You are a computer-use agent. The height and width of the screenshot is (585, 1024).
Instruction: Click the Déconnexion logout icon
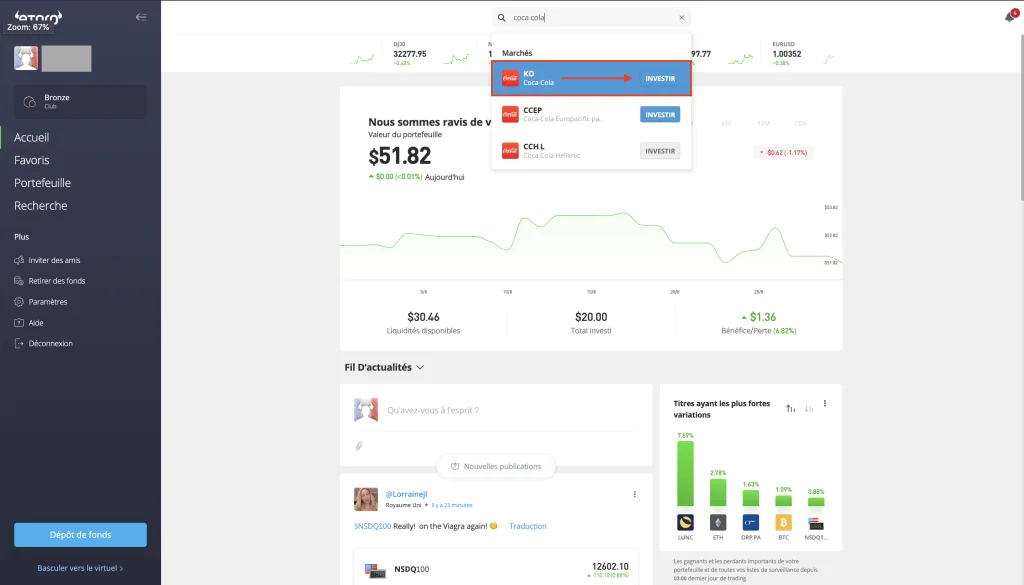[x=19, y=343]
